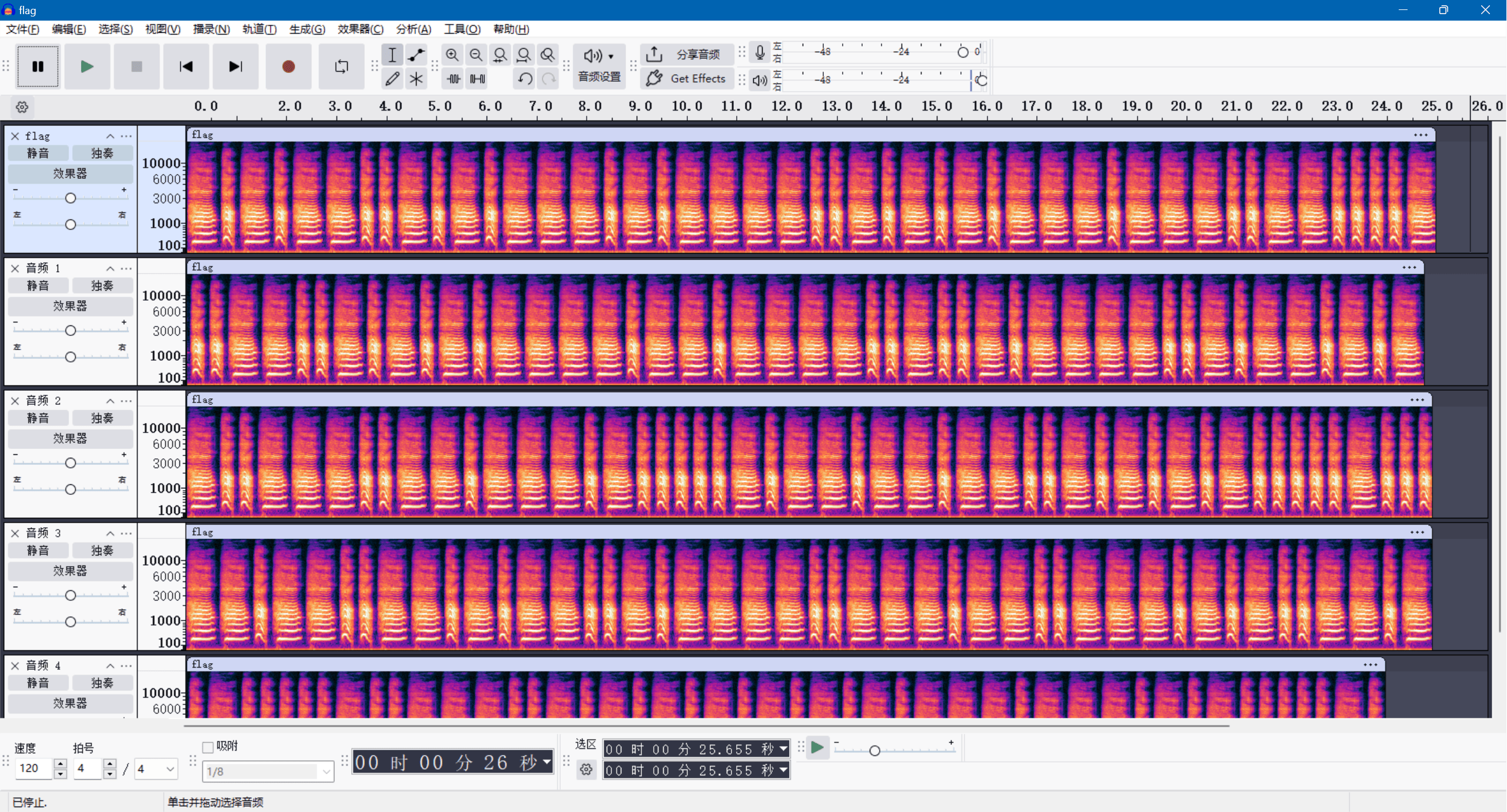Click the Trim audio outside selection icon
Screen dimensions: 1507x812
point(453,79)
